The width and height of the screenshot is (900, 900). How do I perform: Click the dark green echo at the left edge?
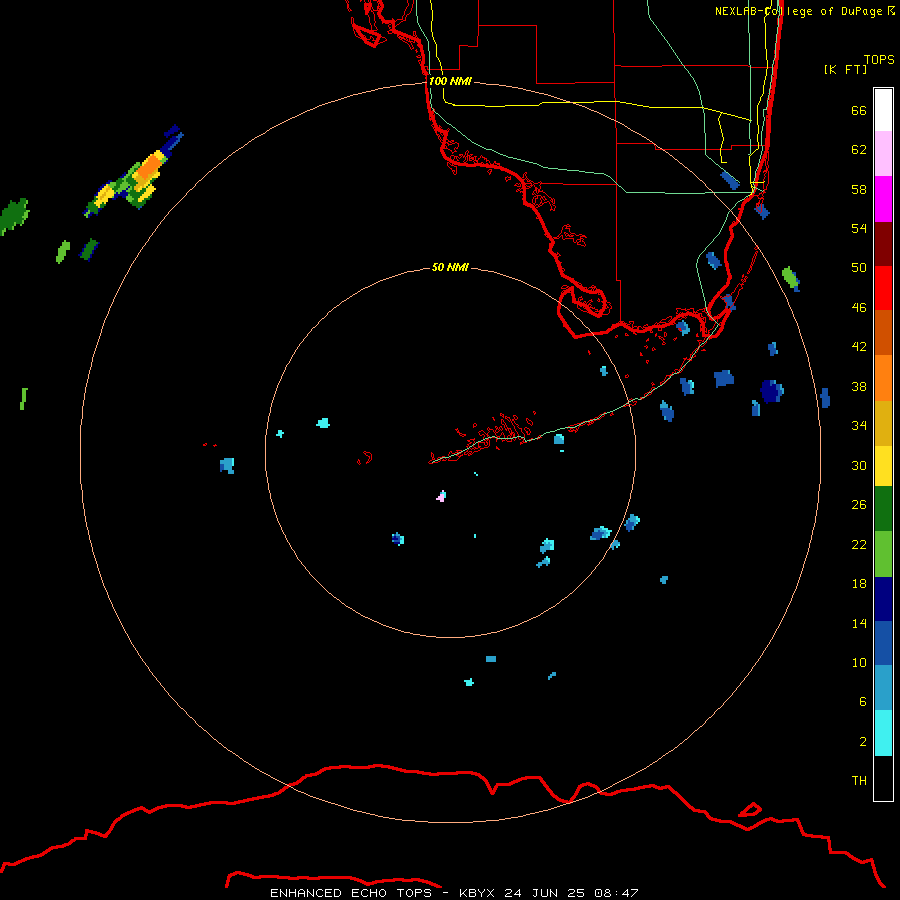14,215
